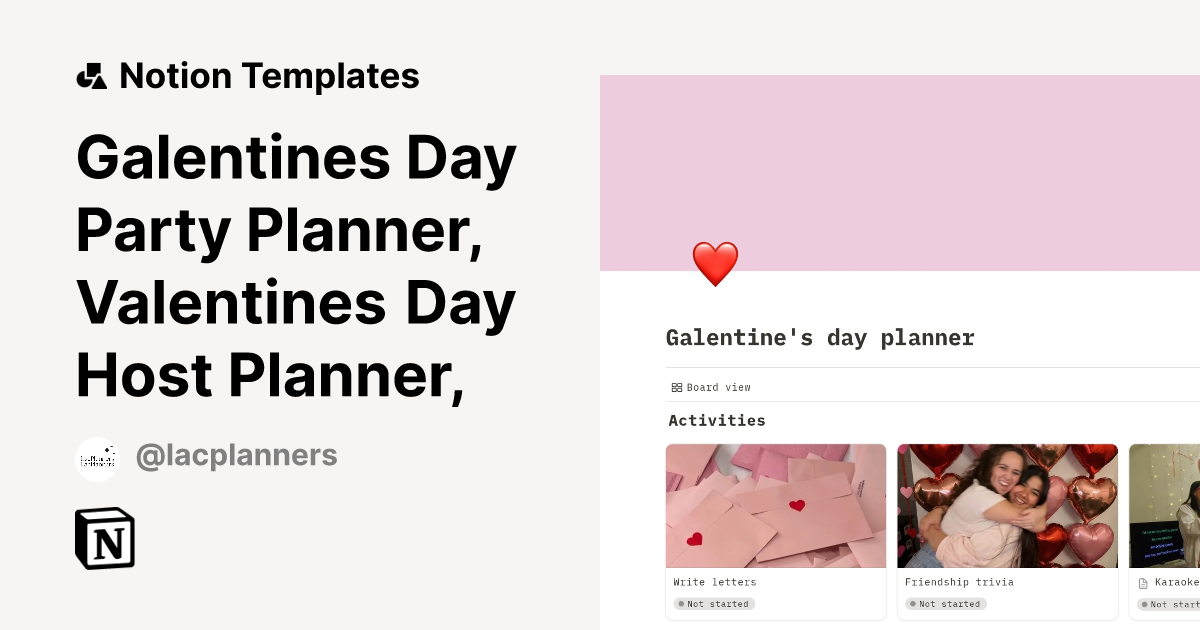Image resolution: width=1200 pixels, height=630 pixels.
Task: Select the Notion Templates site icon
Action: (x=91, y=75)
